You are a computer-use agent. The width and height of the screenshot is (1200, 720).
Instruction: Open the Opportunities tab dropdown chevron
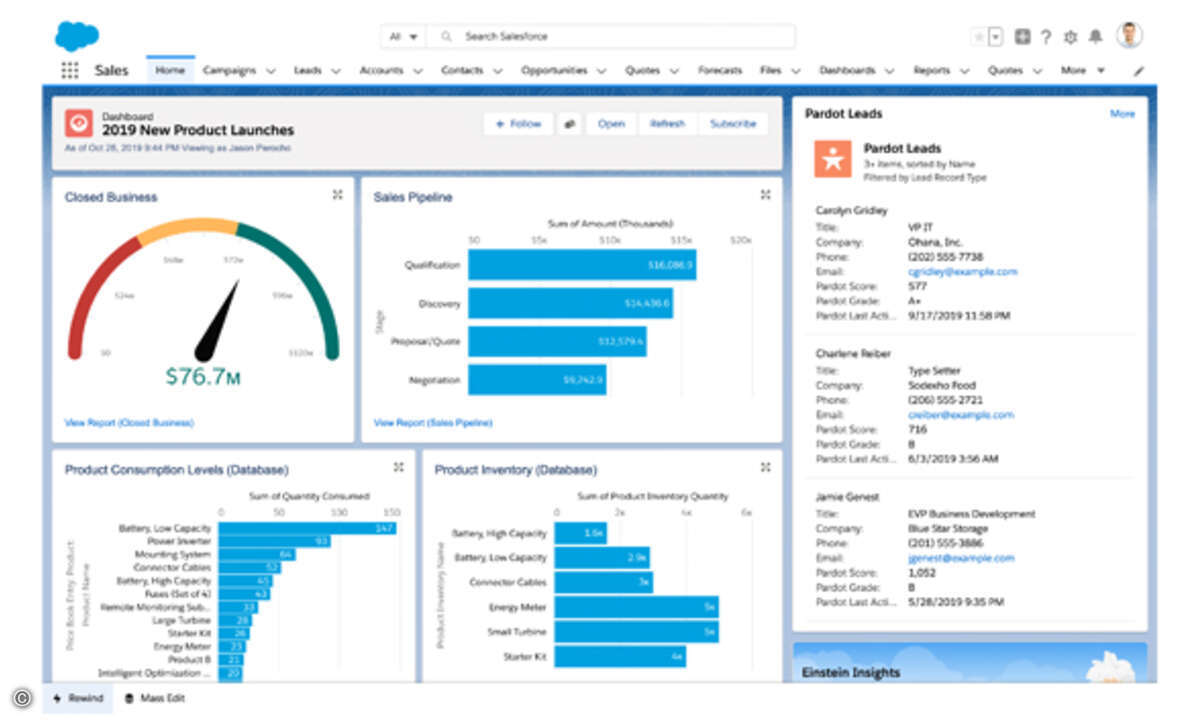602,71
